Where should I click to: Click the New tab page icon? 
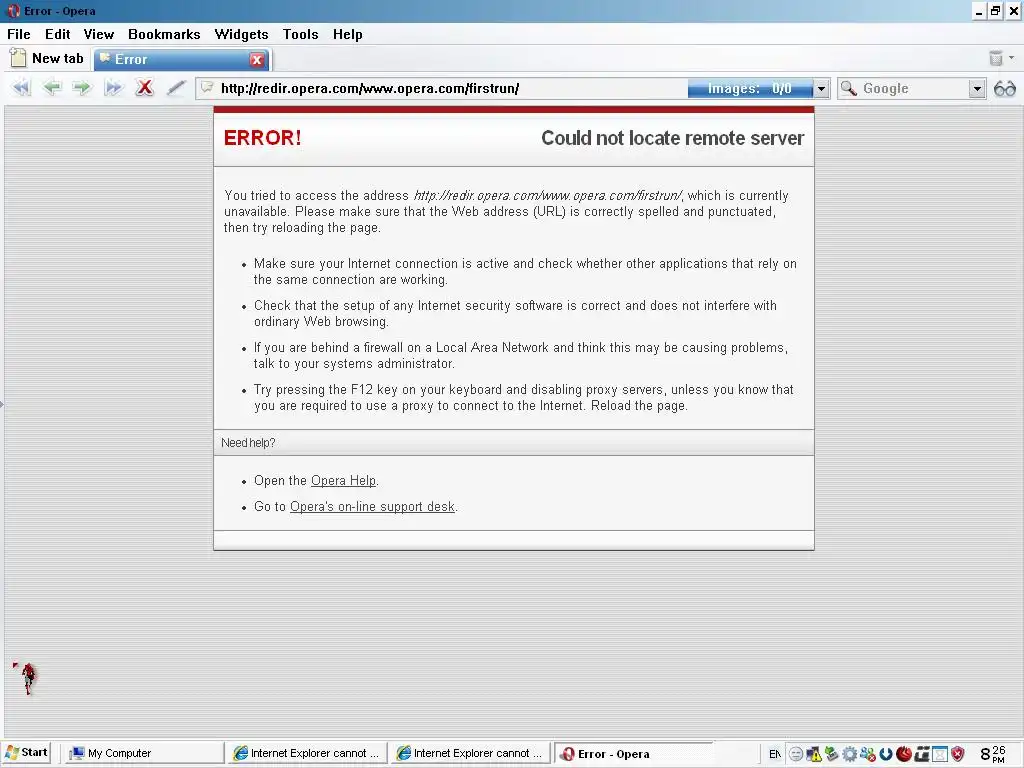(x=18, y=58)
